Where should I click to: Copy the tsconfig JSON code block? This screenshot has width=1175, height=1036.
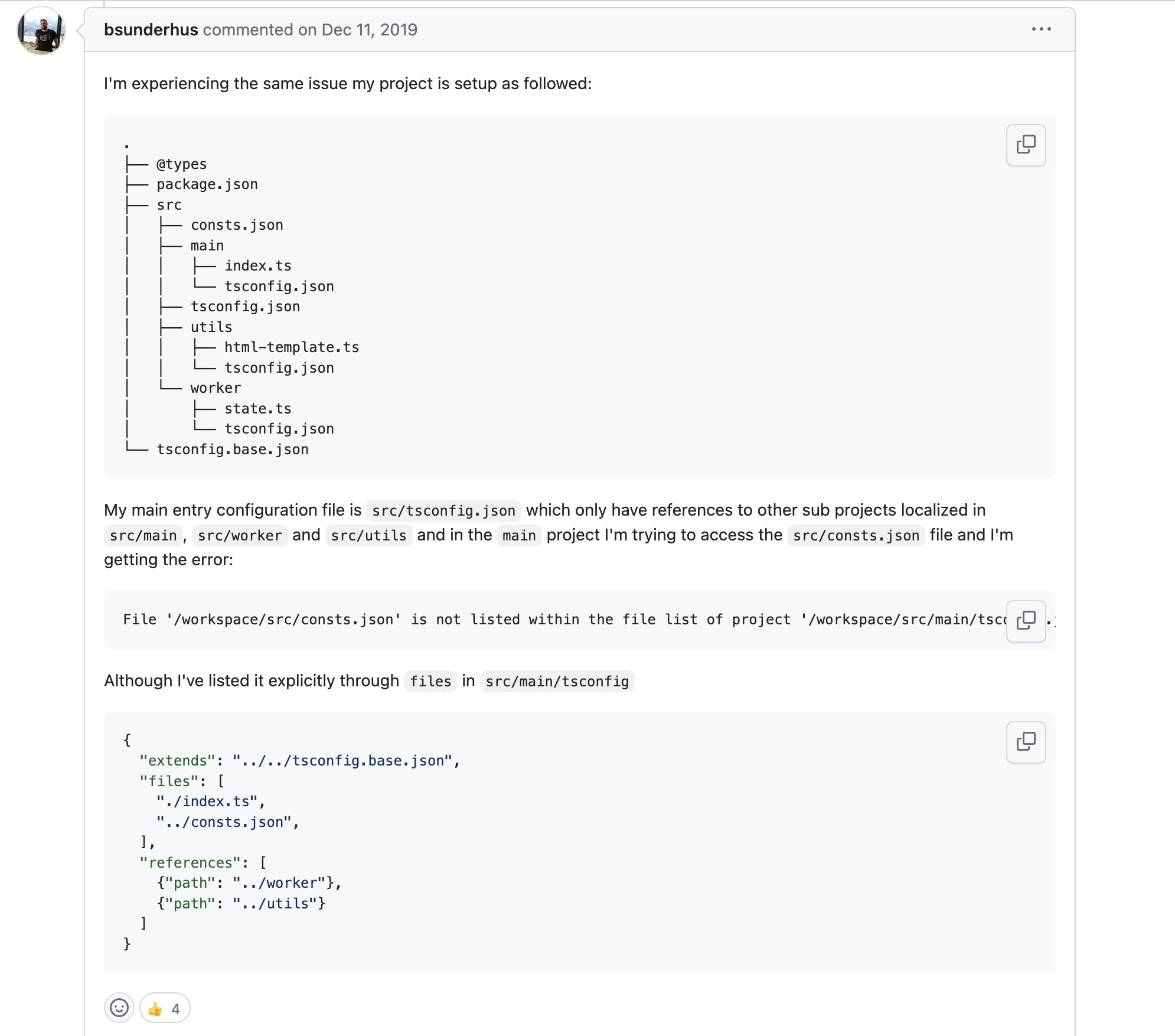(1026, 742)
